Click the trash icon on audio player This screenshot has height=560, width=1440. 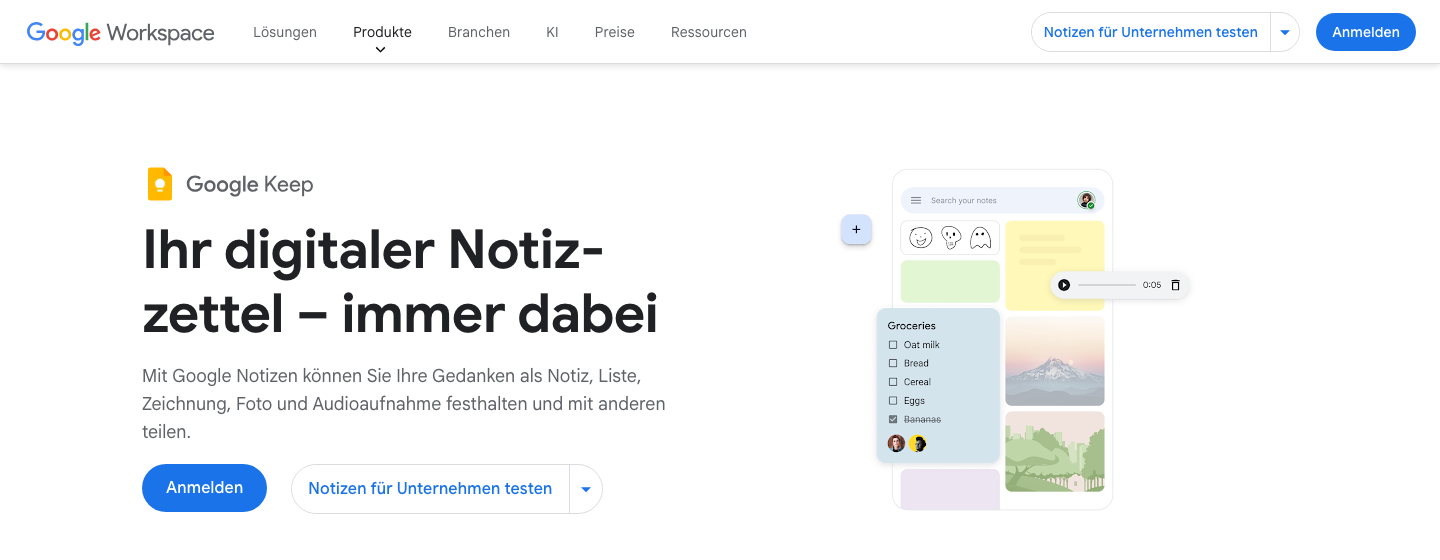pyautogui.click(x=1175, y=285)
